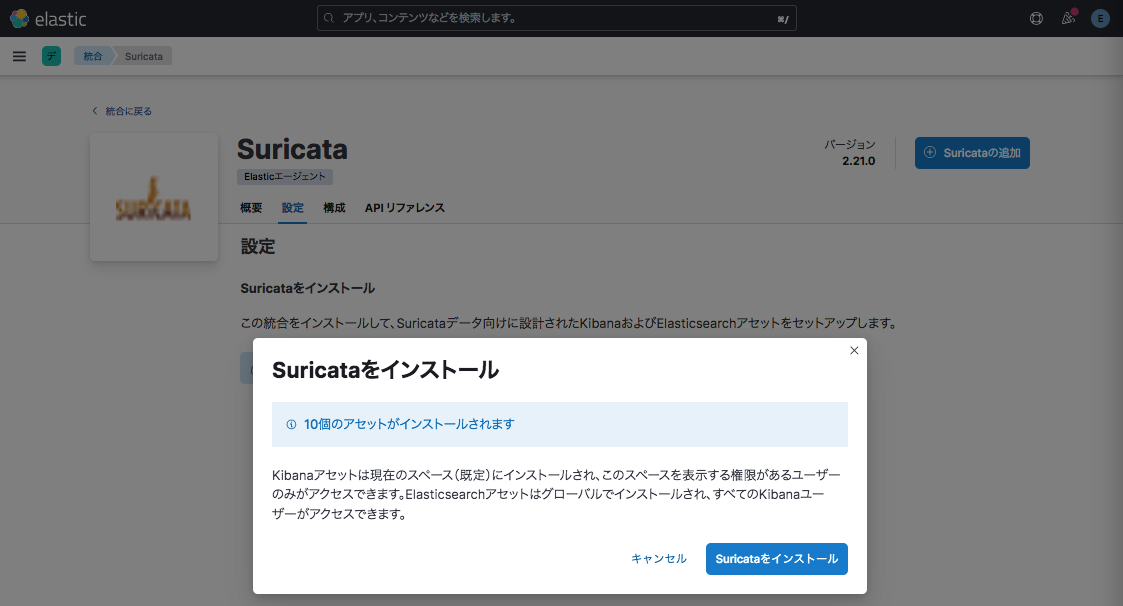
Task: Close the install dialog with X
Action: [854, 351]
